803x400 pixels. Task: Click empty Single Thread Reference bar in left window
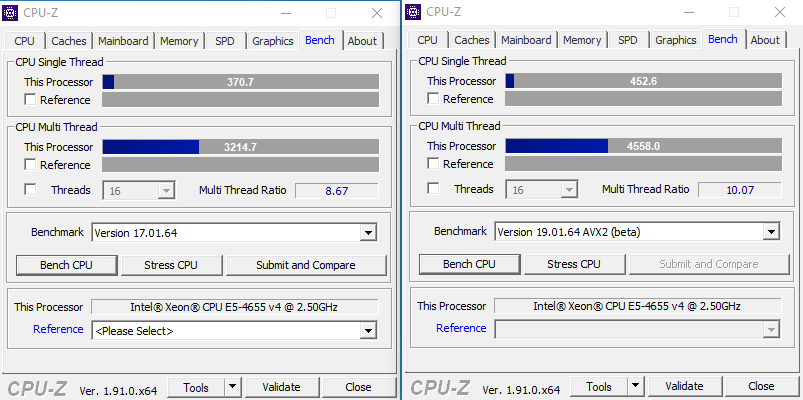click(241, 100)
